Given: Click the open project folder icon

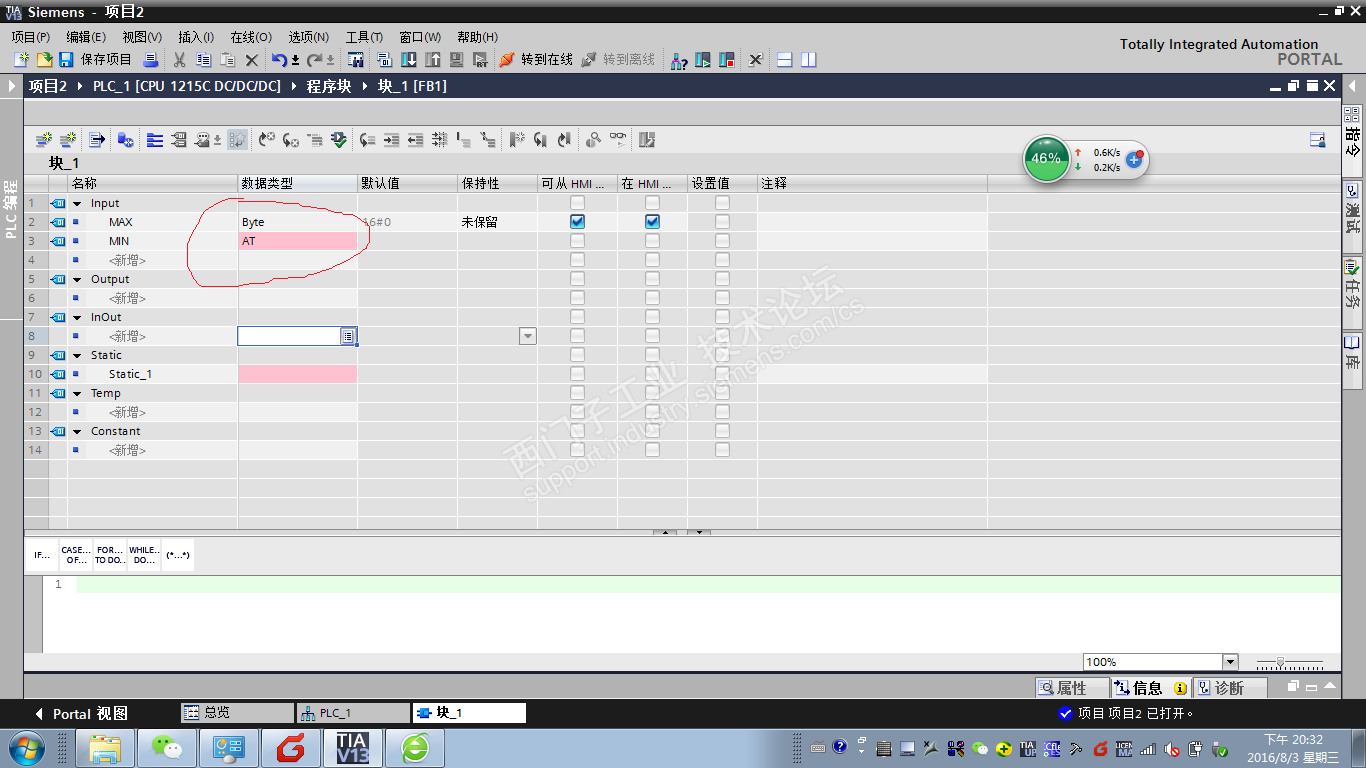Looking at the screenshot, I should tap(44, 60).
